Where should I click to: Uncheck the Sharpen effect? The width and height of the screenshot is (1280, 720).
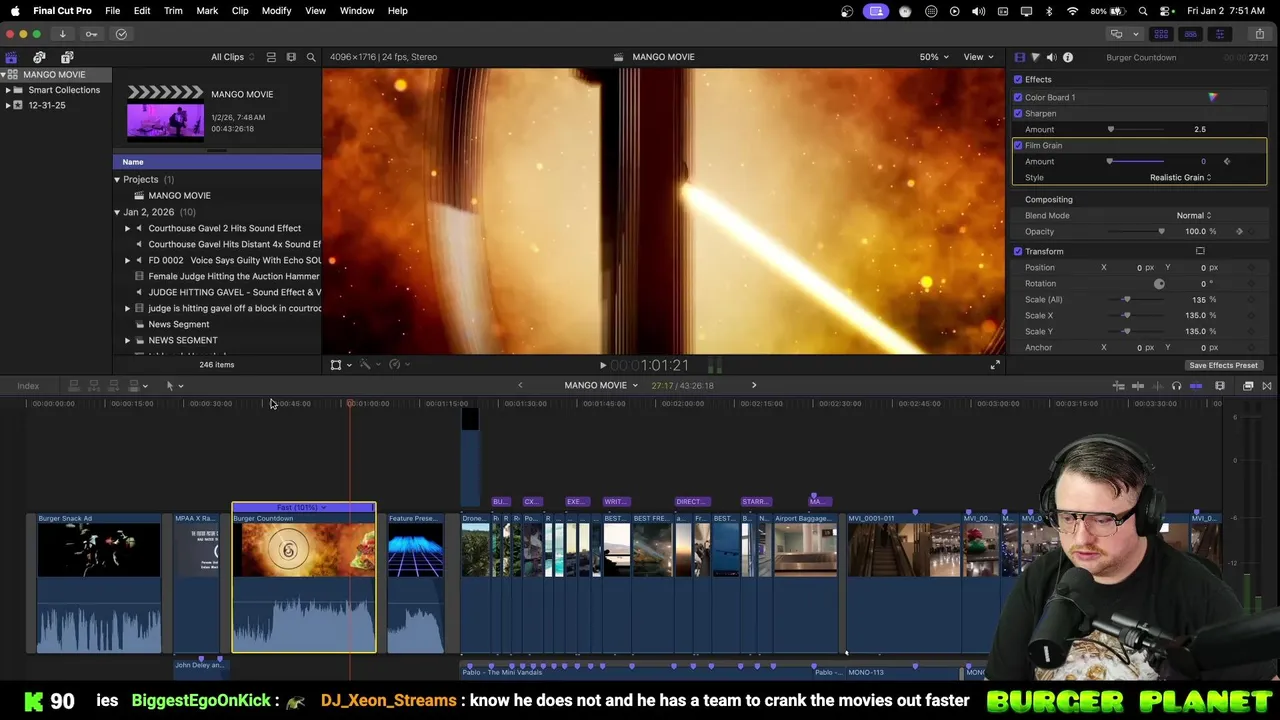[x=1018, y=113]
